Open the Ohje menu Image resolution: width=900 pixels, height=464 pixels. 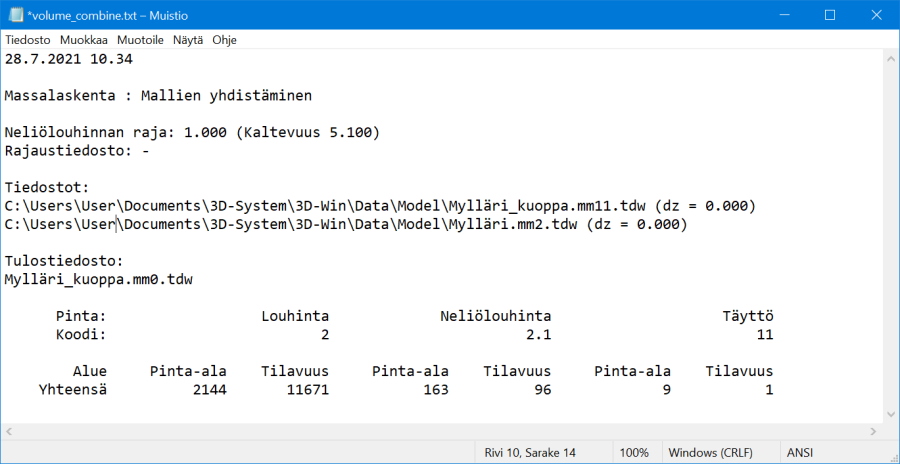point(225,40)
